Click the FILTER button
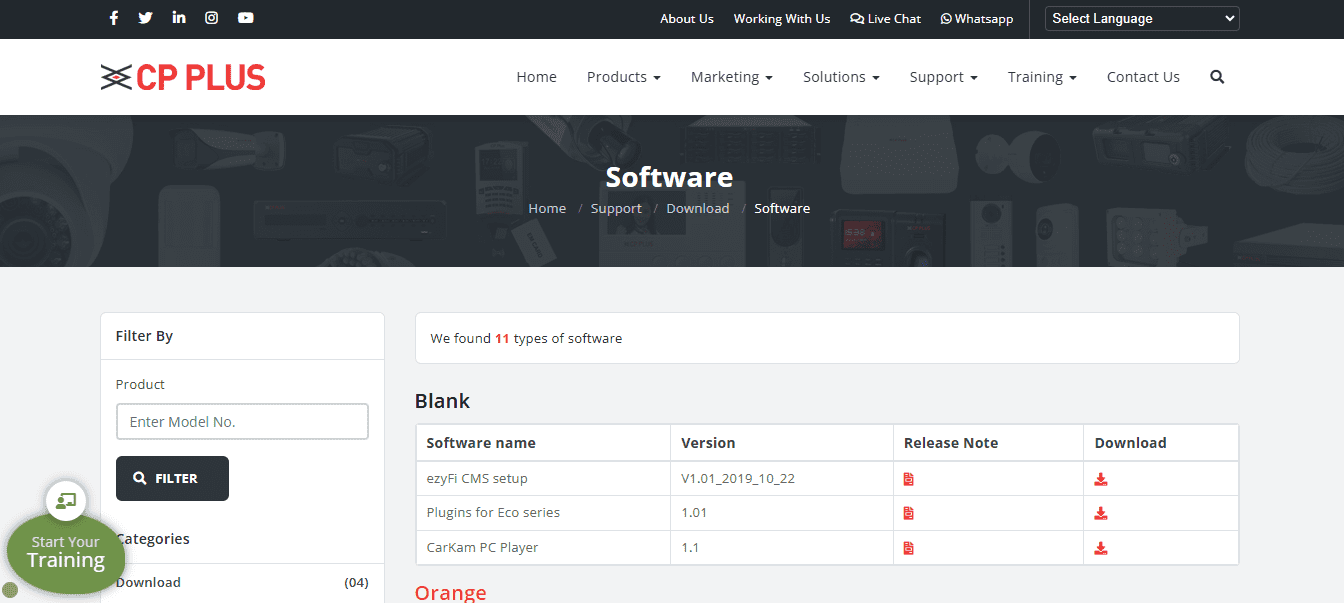 click(172, 478)
